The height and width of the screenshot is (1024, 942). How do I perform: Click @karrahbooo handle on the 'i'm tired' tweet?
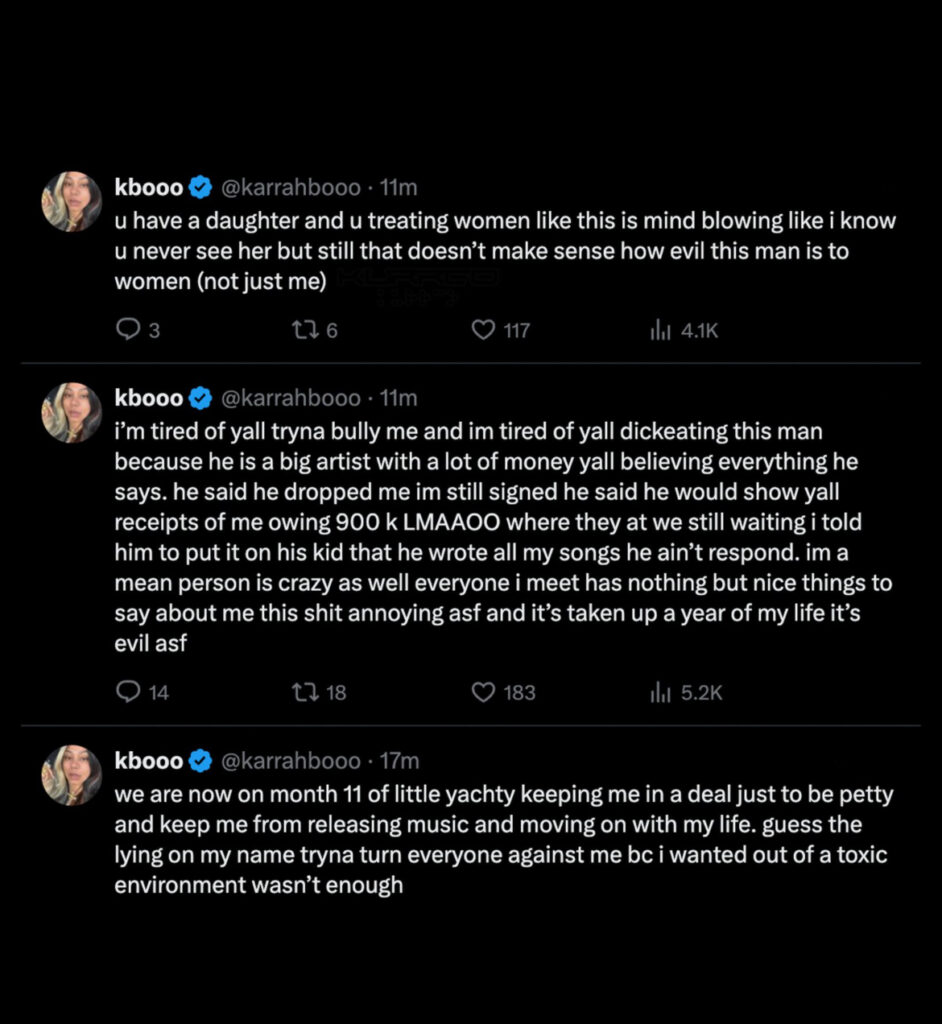click(x=290, y=398)
